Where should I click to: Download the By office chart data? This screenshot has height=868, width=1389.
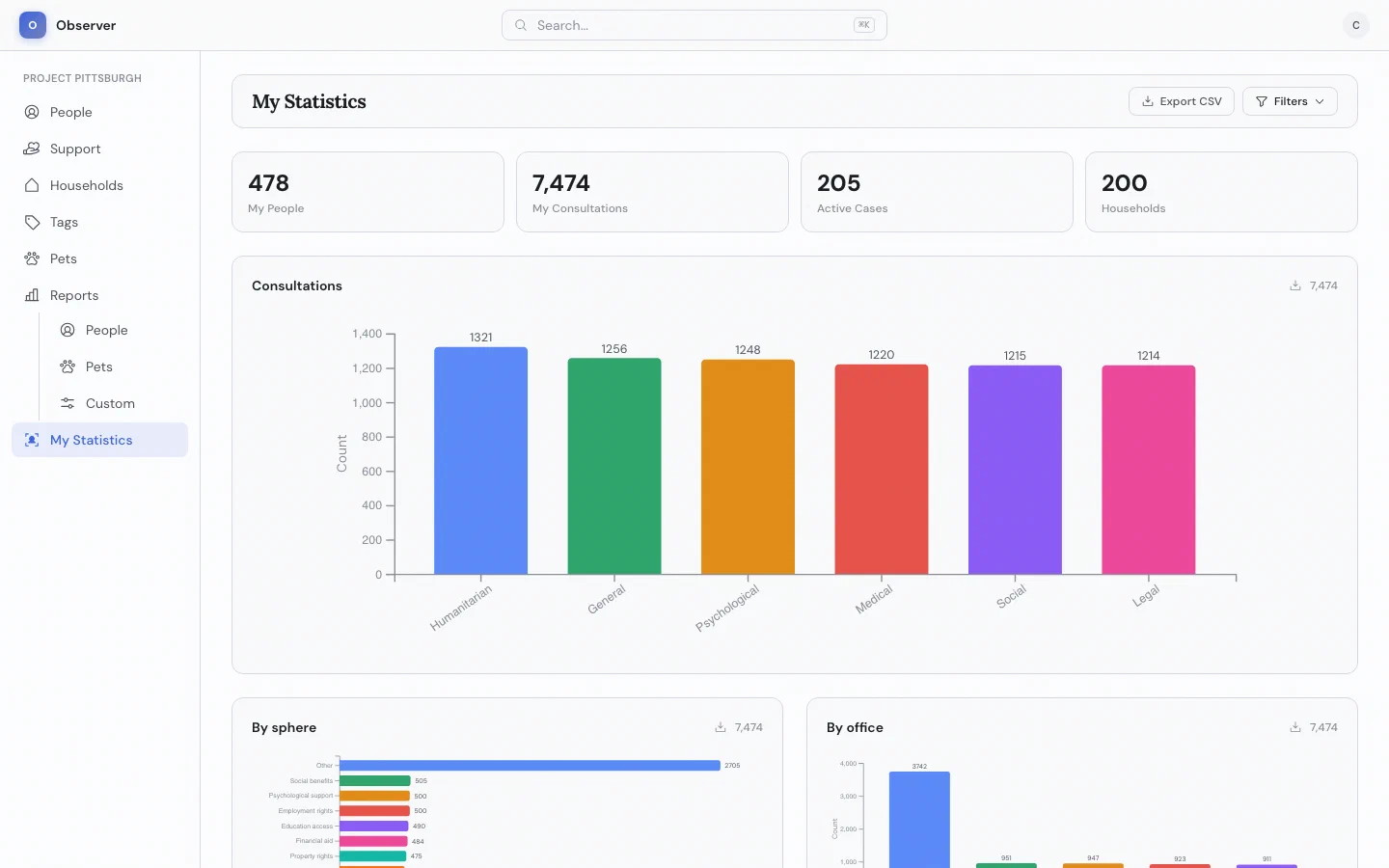pyautogui.click(x=1295, y=727)
